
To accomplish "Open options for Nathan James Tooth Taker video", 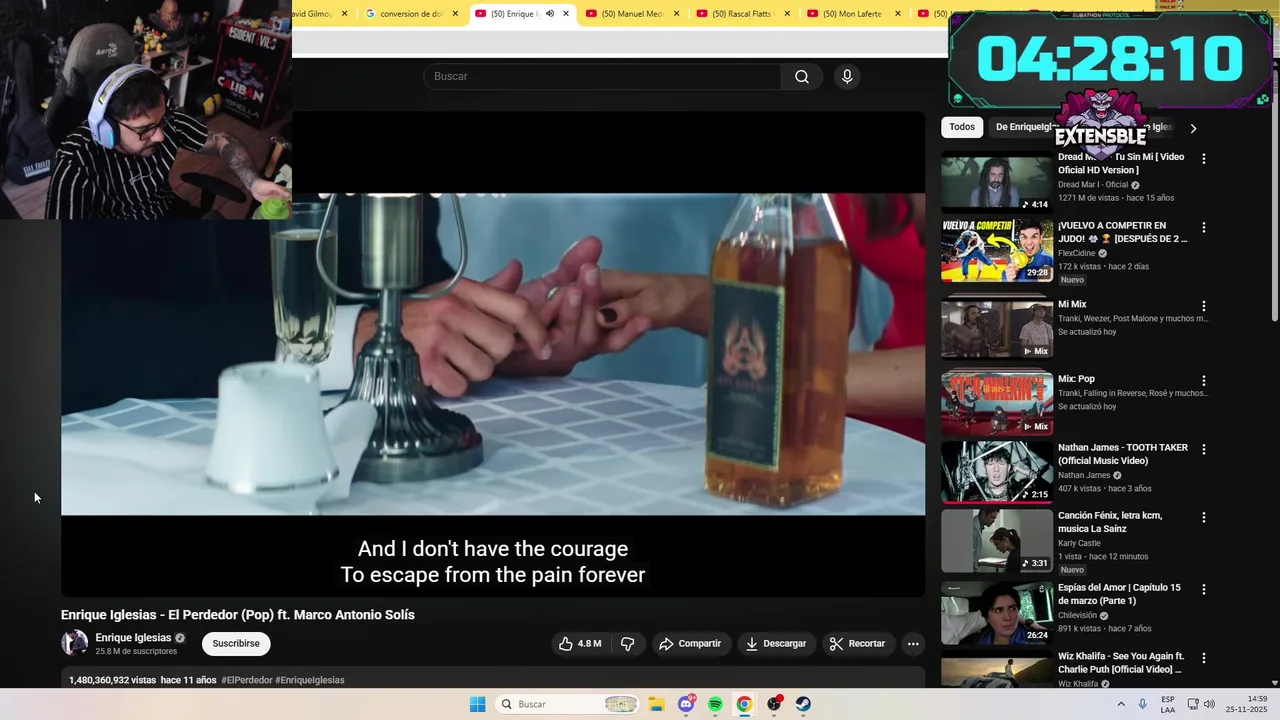I will coord(1204,450).
